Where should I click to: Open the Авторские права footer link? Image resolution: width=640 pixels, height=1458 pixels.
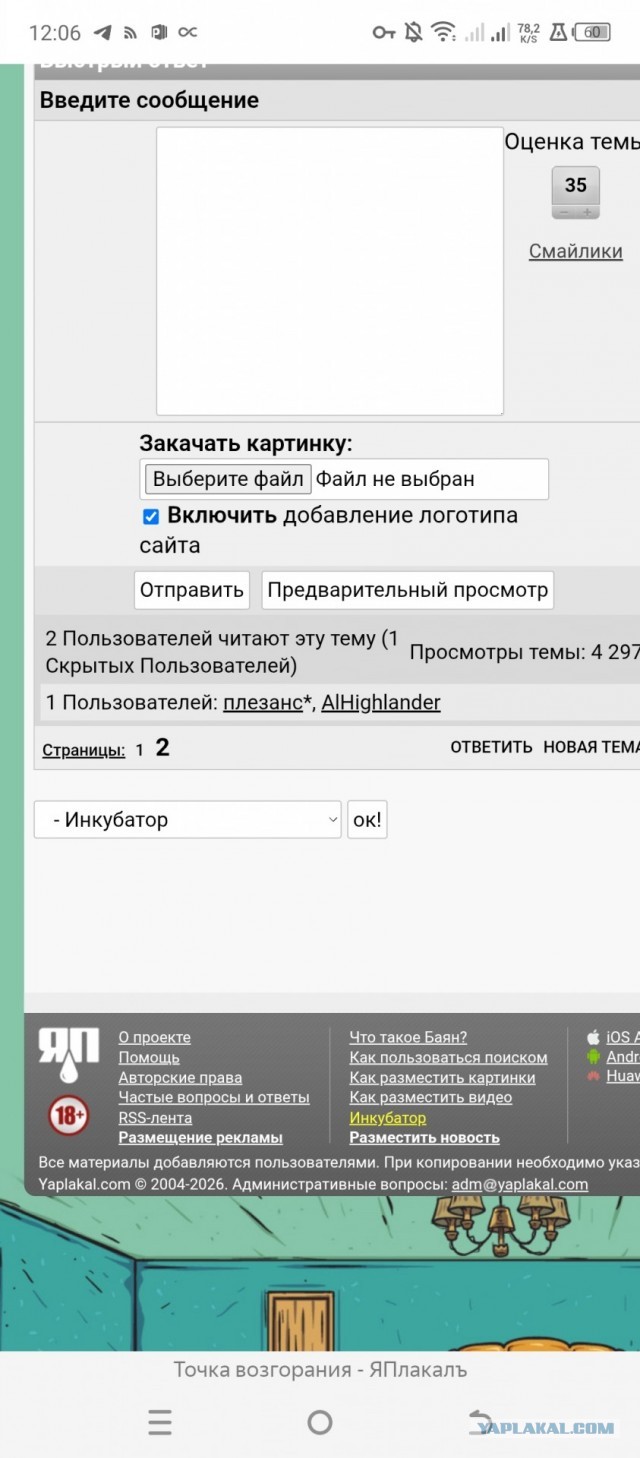pyautogui.click(x=180, y=1078)
